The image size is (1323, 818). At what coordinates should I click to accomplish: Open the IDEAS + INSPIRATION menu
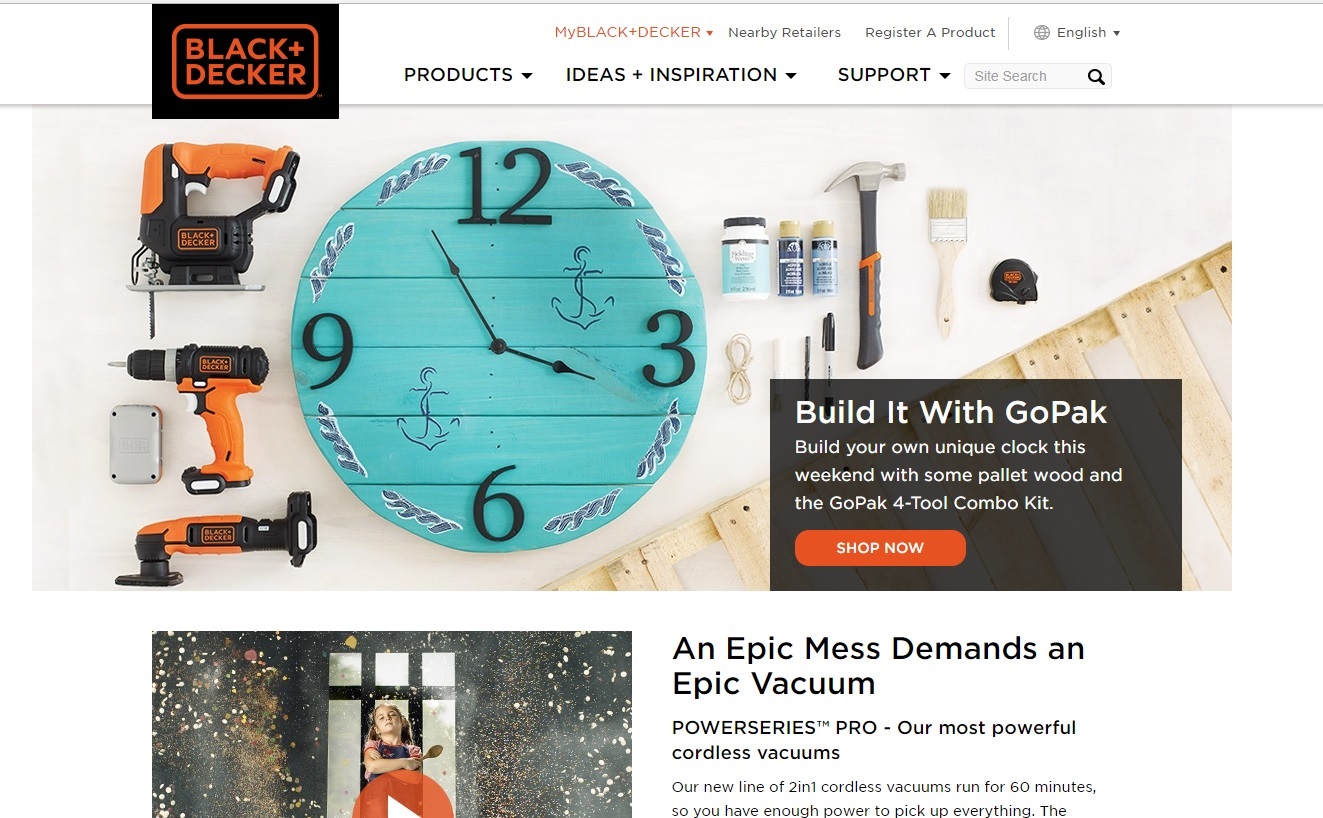click(681, 75)
